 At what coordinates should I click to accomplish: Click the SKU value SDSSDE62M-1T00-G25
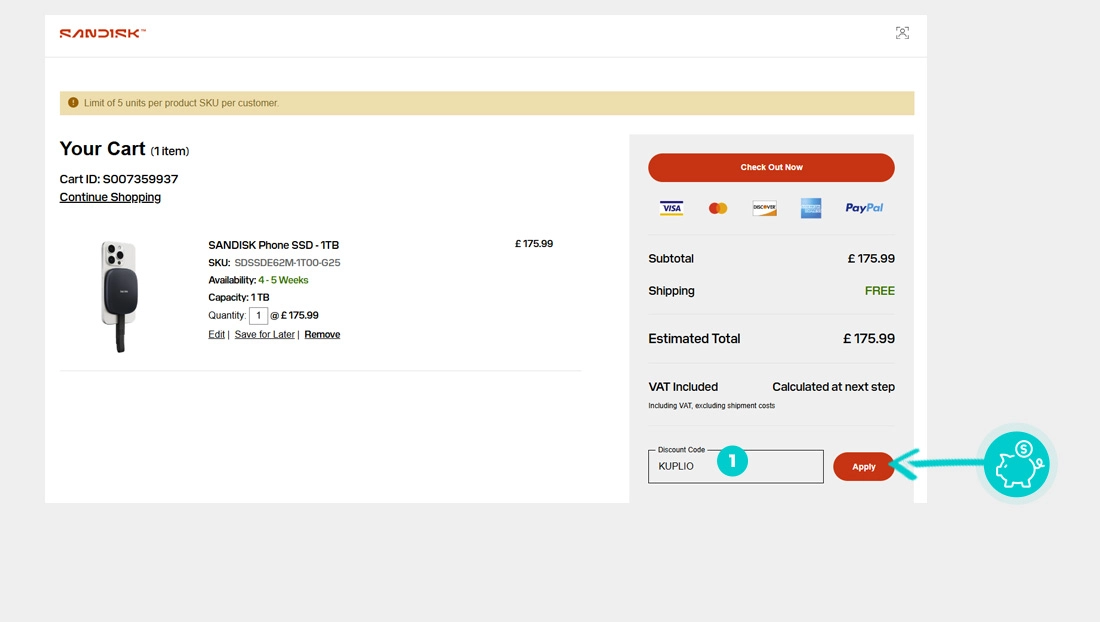coord(287,262)
